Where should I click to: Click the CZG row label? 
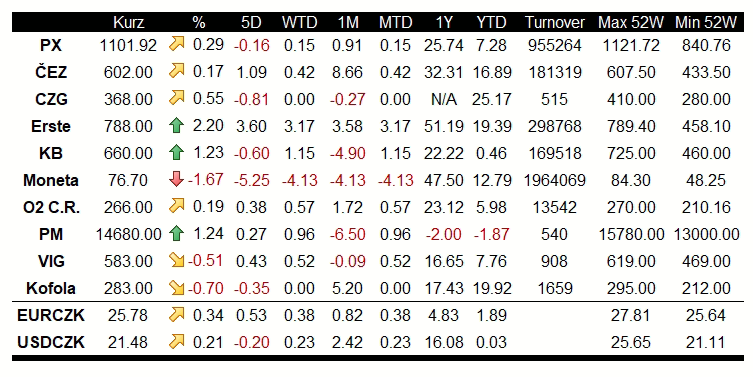(x=51, y=99)
